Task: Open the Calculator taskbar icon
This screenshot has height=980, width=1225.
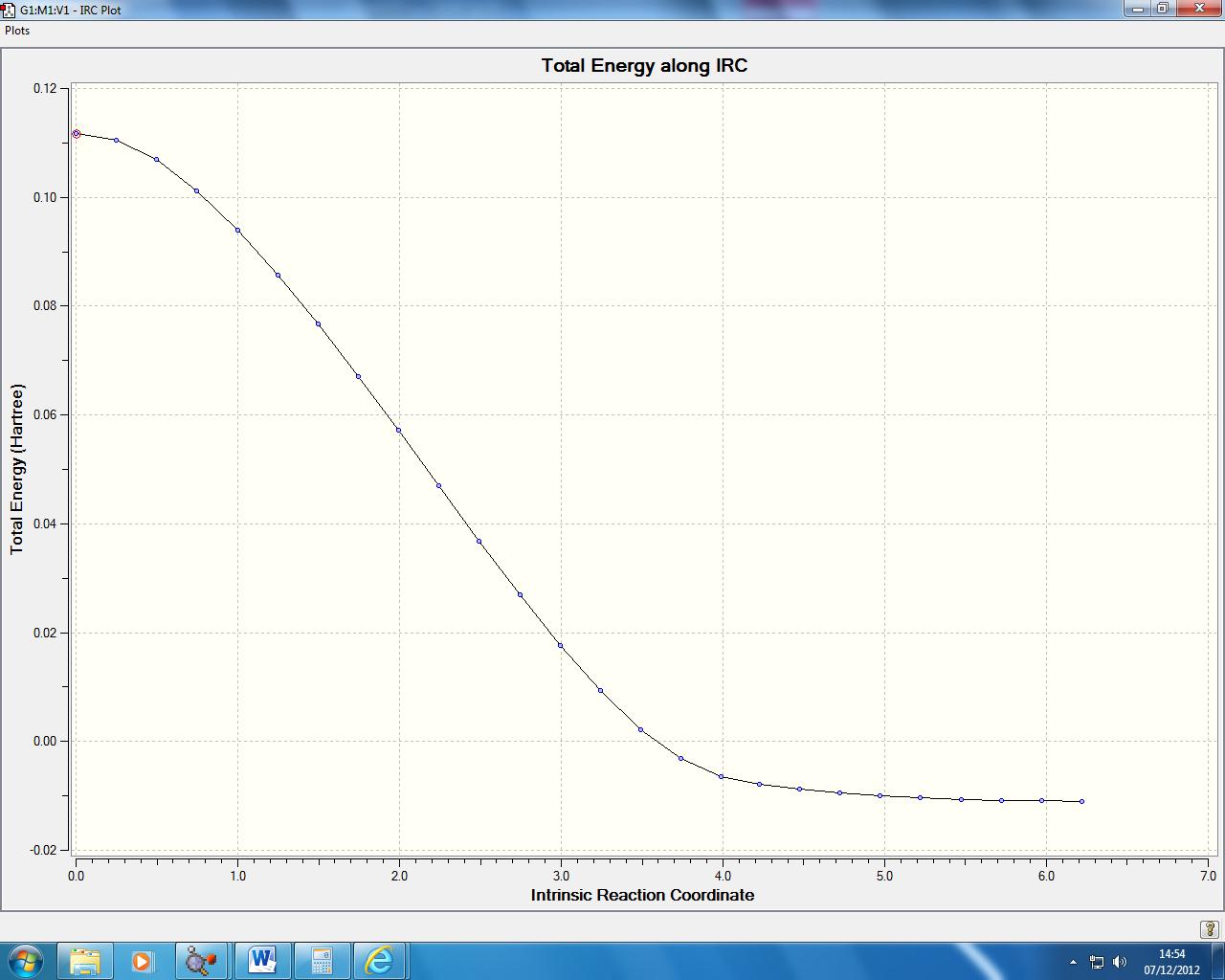Action: 321,960
